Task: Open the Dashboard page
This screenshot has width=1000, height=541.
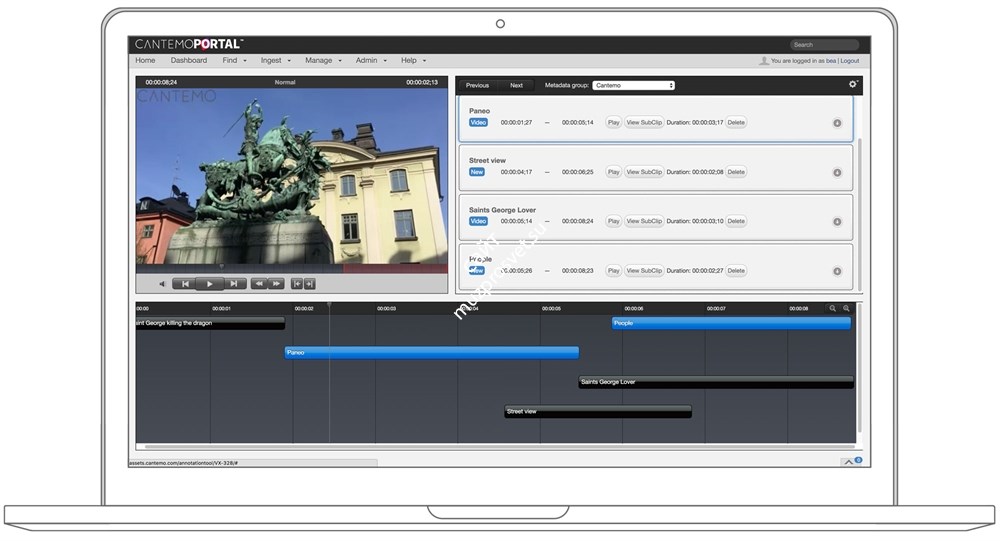Action: tap(189, 61)
